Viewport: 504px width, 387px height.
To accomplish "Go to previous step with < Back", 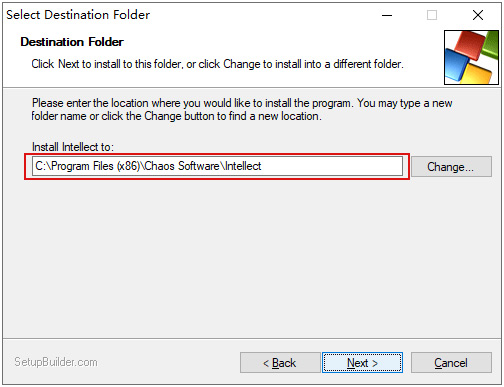I will pyautogui.click(x=280, y=362).
